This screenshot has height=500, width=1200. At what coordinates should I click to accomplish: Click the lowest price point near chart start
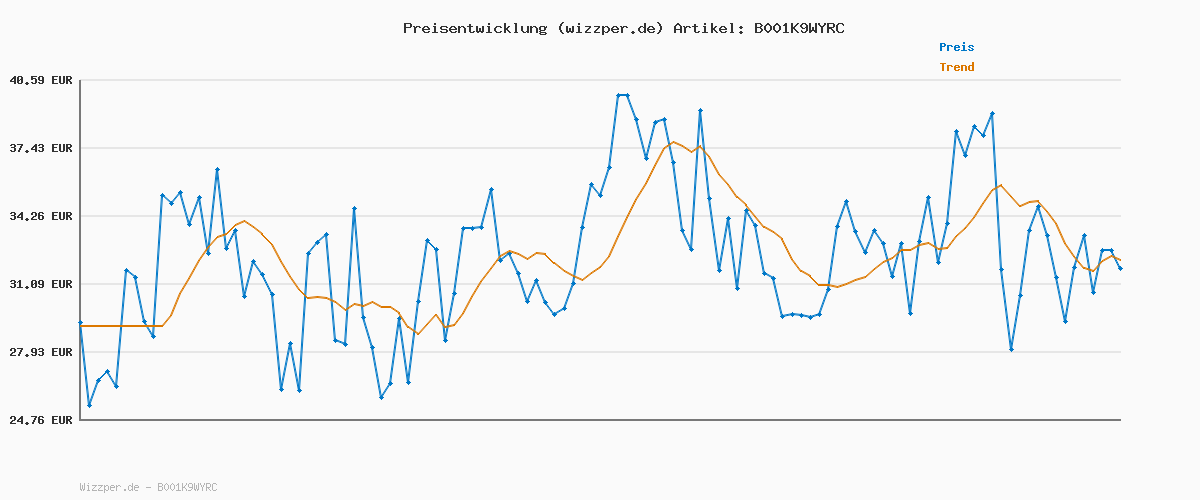tap(89, 405)
